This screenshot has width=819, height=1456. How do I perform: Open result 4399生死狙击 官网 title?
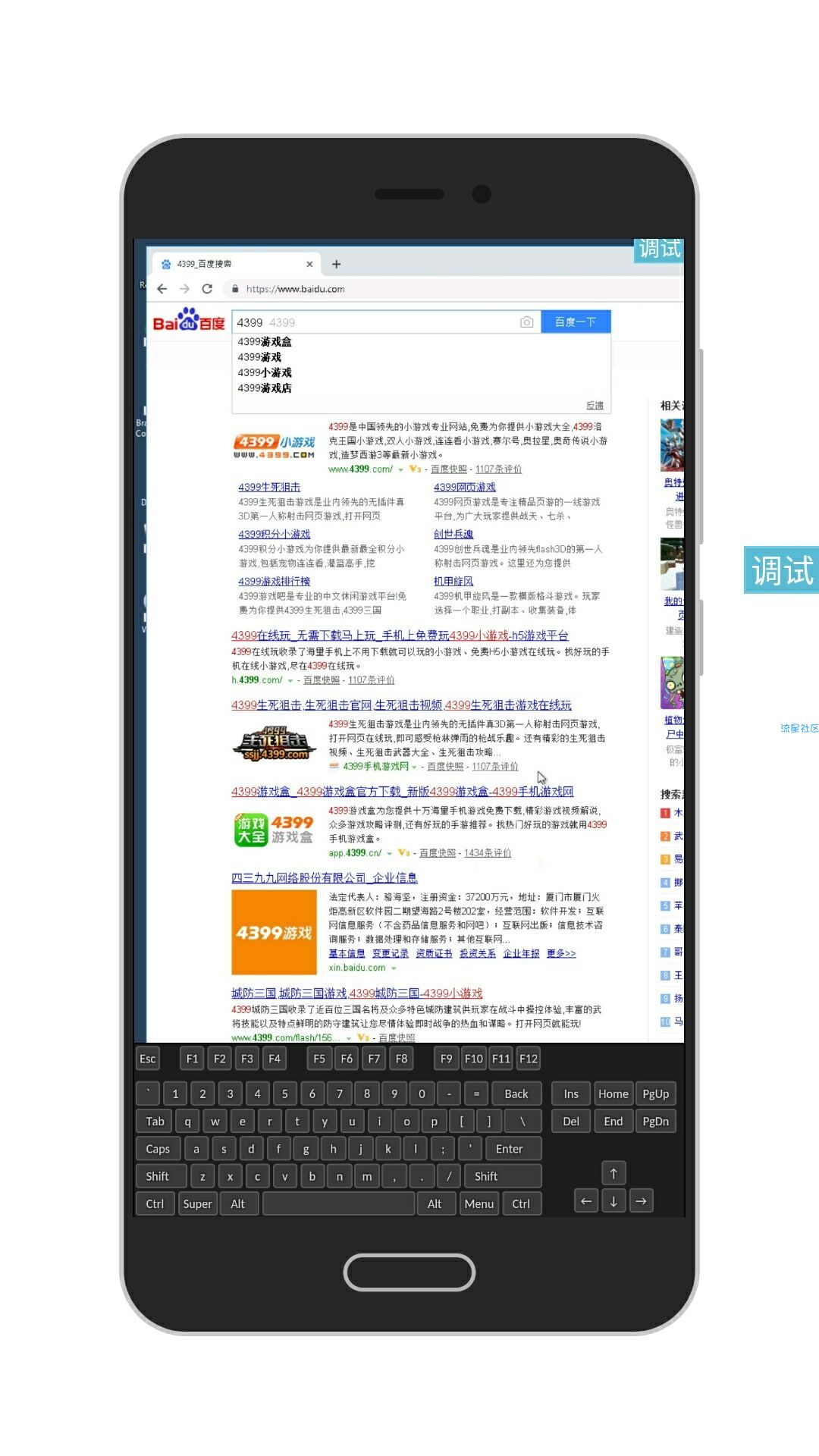coord(402,705)
